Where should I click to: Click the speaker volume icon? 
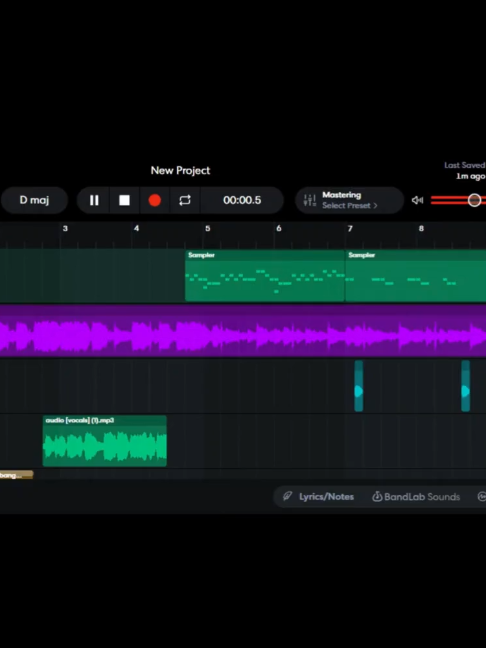click(417, 200)
